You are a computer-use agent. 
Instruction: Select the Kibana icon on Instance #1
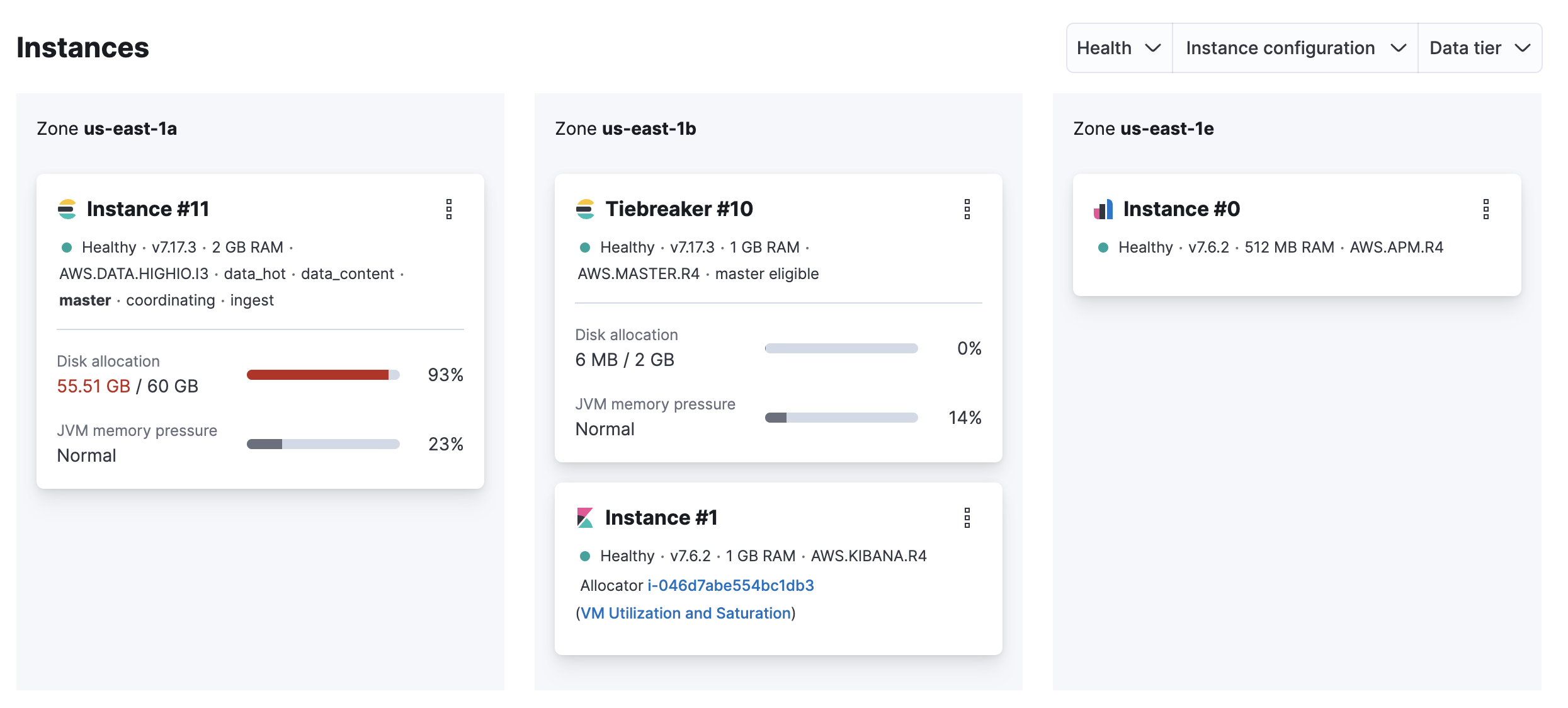click(x=586, y=517)
